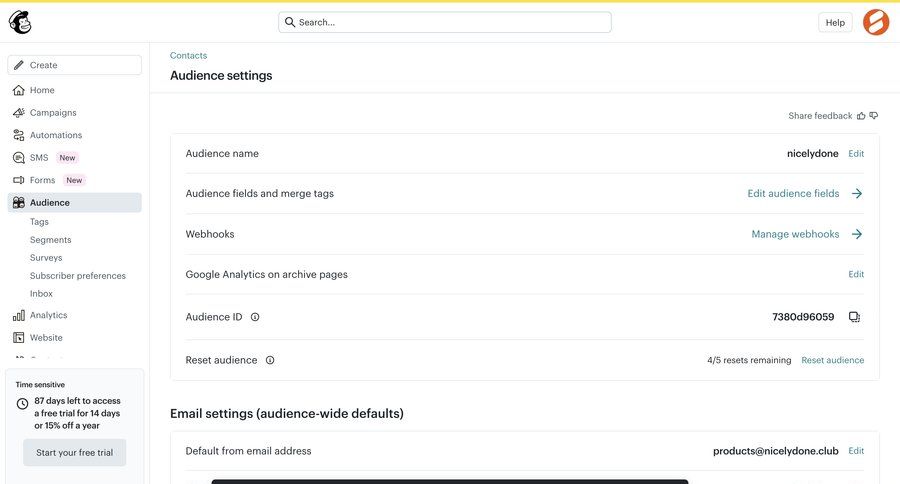Click the products@nicelydone.club email value
The width and height of the screenshot is (900, 484).
click(x=775, y=451)
